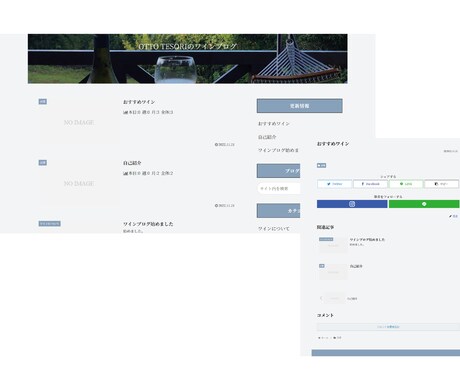Share article via LINE button
Screen dimensions: 460x380
click(406, 184)
